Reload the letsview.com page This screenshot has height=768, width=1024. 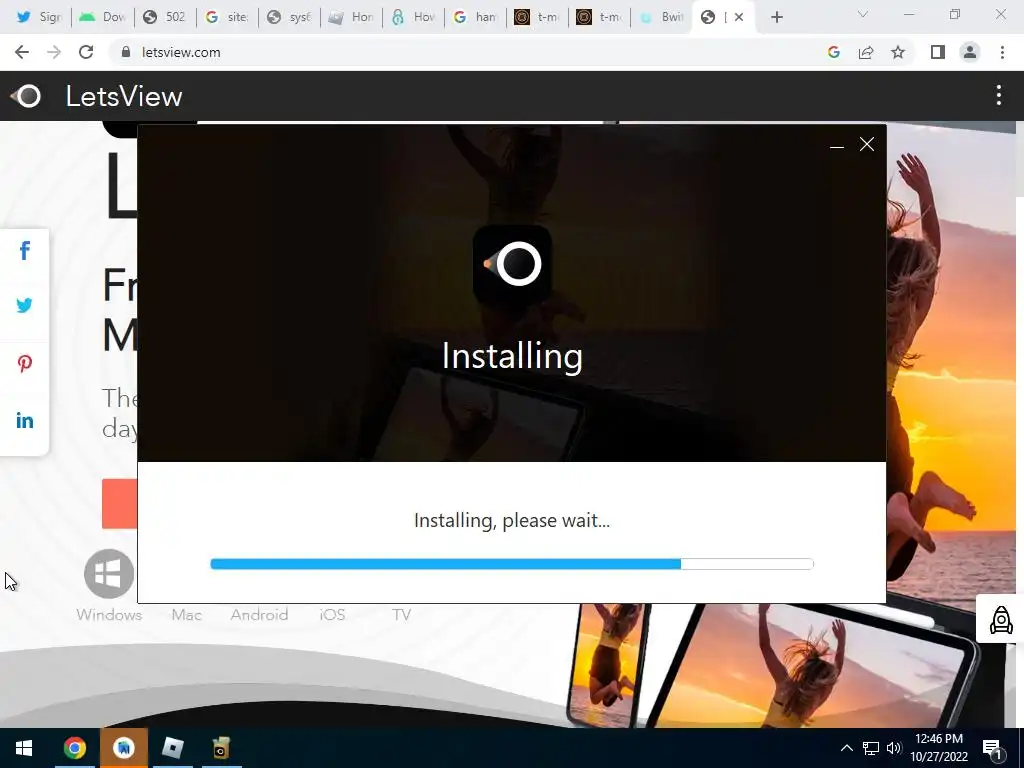click(86, 52)
